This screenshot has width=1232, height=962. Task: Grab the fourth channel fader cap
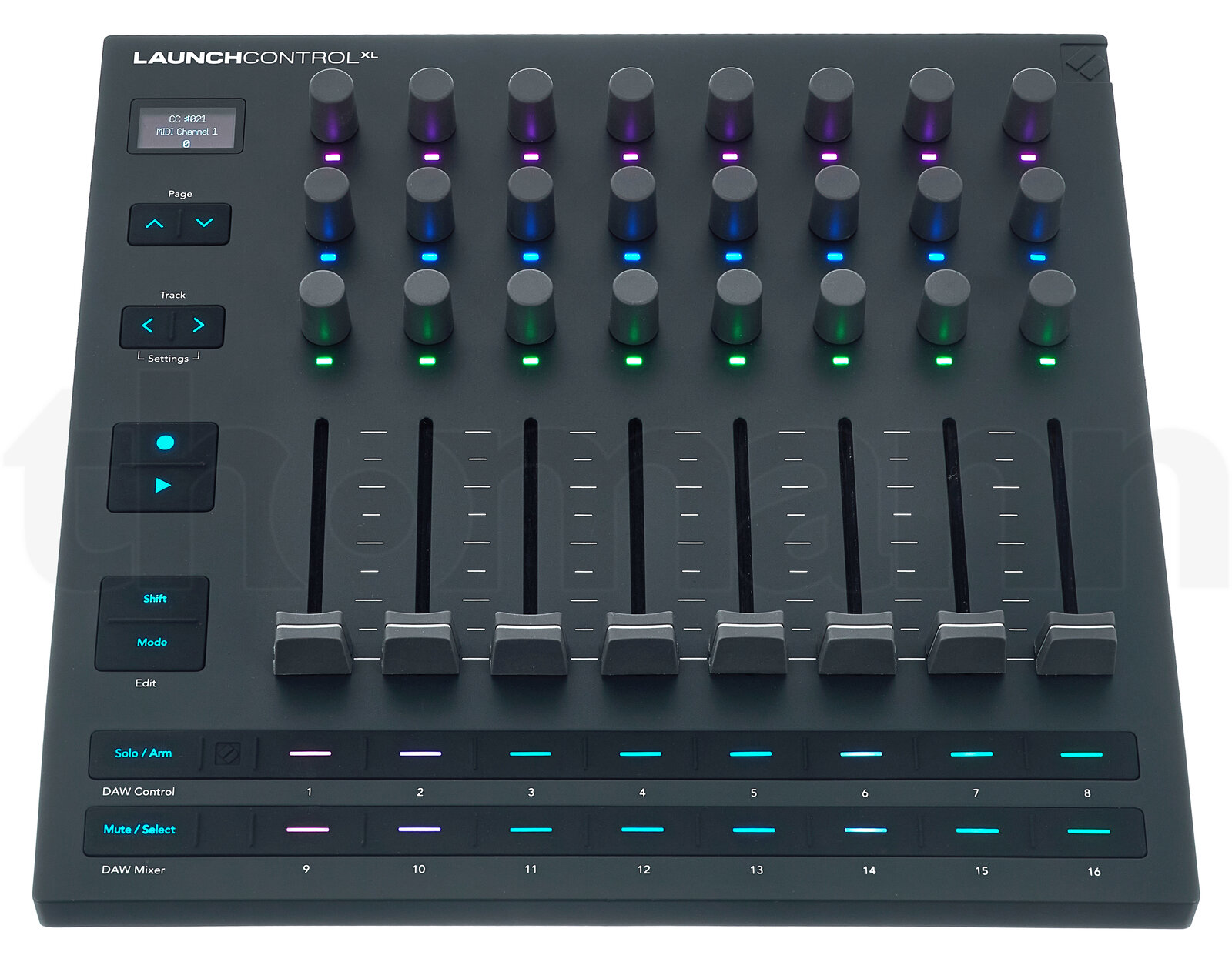[x=639, y=643]
